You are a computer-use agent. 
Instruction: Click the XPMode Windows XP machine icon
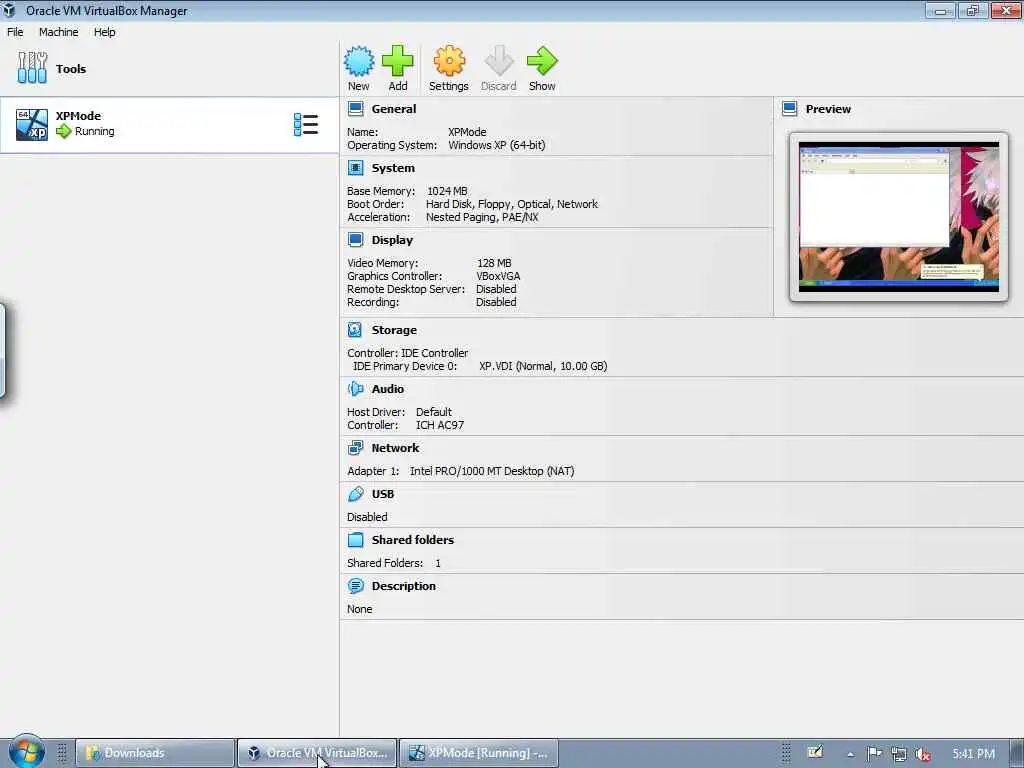(32, 124)
